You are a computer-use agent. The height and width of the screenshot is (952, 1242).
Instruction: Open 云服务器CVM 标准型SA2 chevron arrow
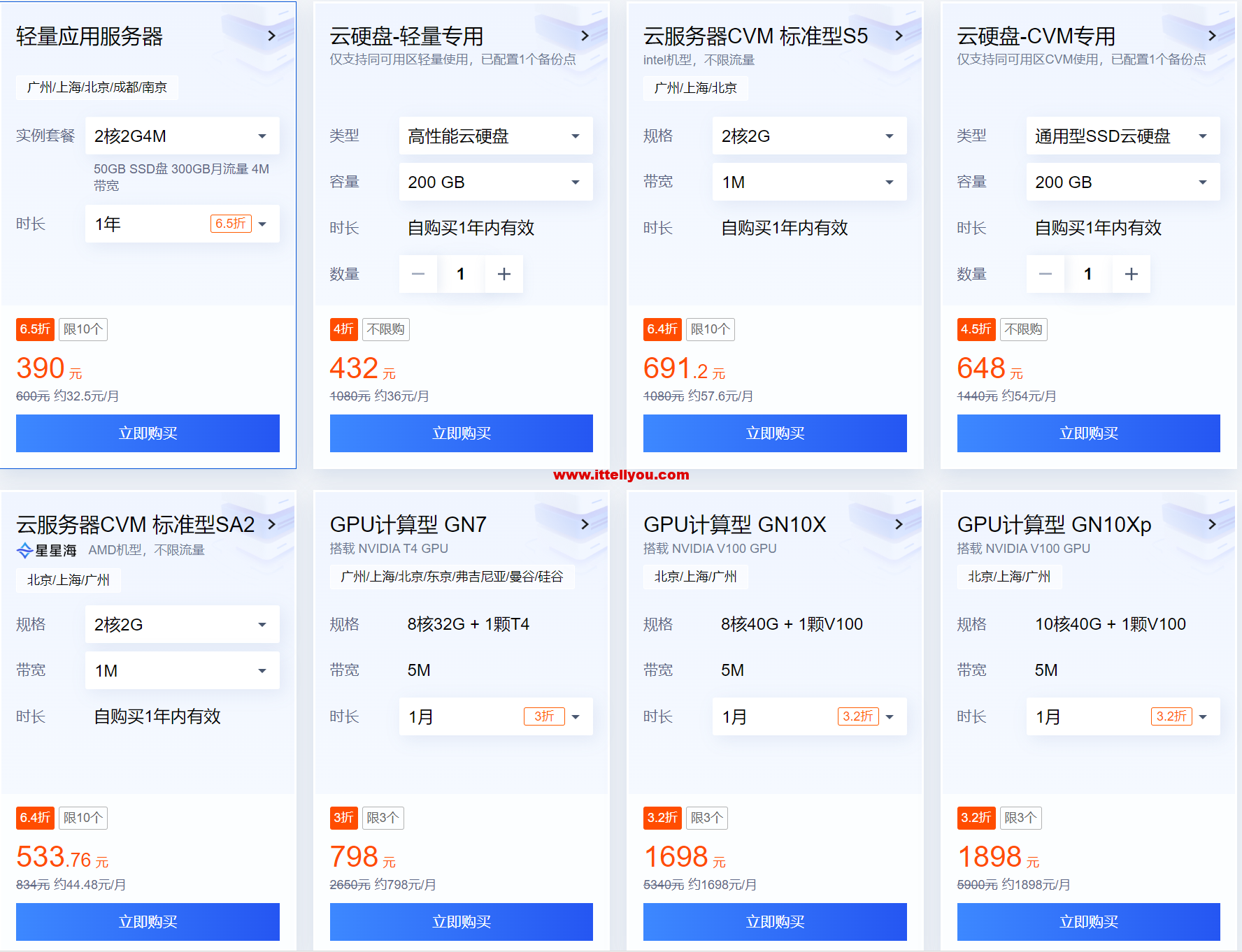pos(272,524)
